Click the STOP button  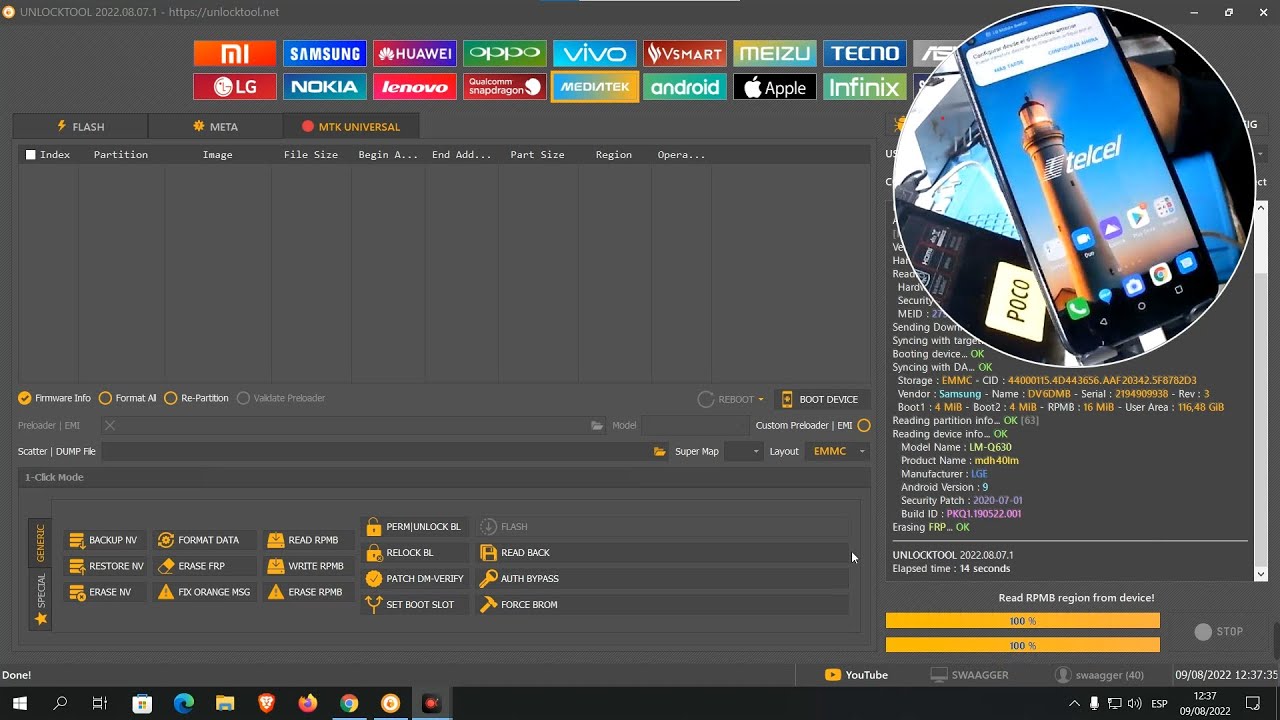coord(1219,632)
